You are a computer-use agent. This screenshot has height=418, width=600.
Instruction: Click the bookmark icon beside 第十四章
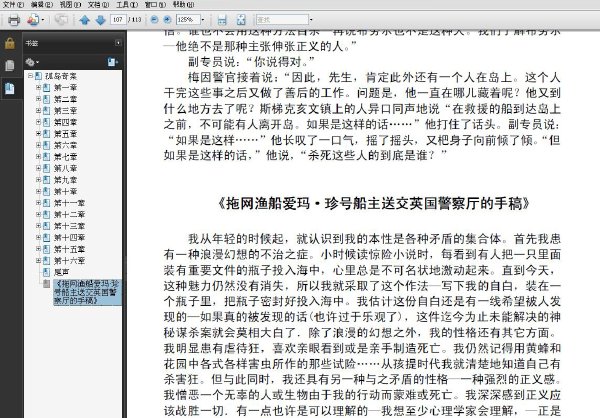(x=46, y=237)
